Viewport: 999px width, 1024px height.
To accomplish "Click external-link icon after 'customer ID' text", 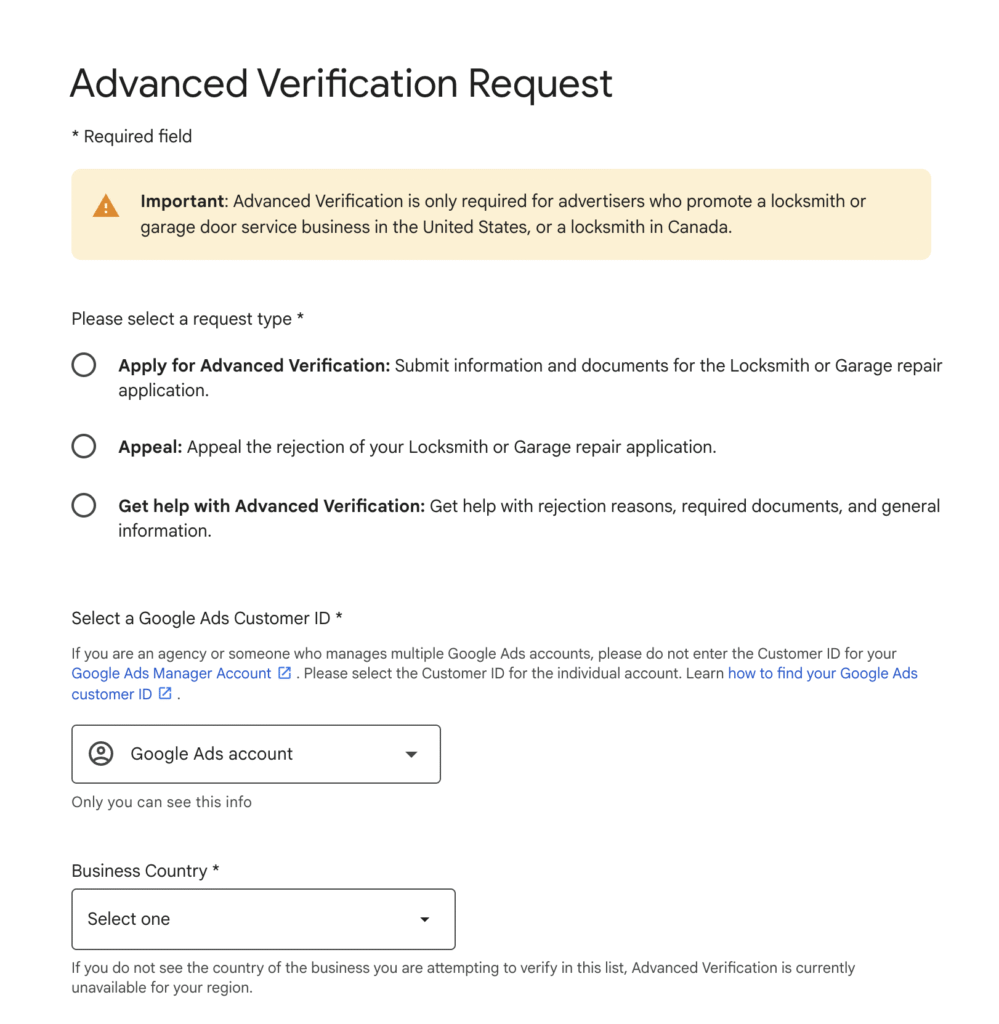I will click(166, 694).
